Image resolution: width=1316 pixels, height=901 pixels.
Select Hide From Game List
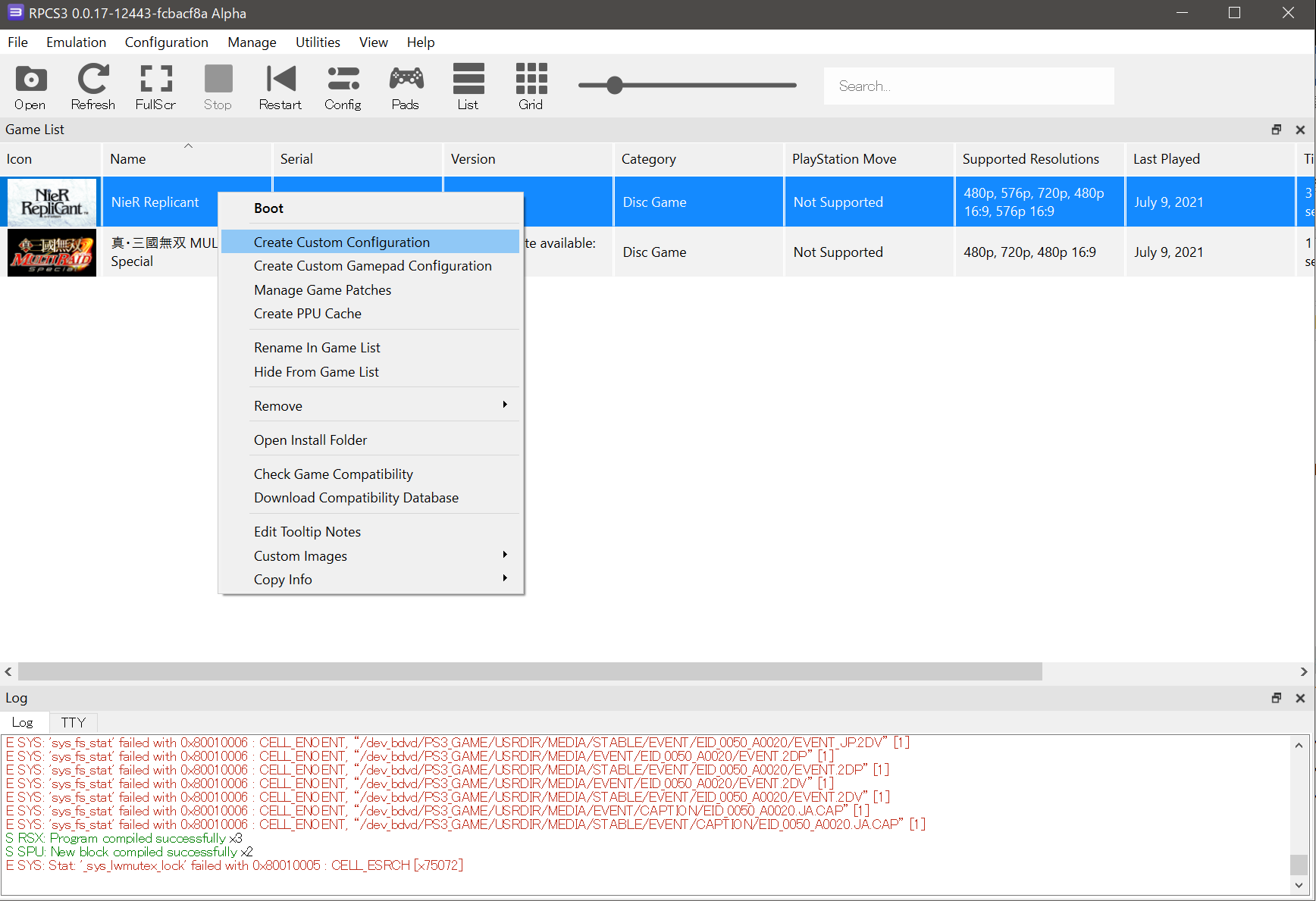point(371,372)
